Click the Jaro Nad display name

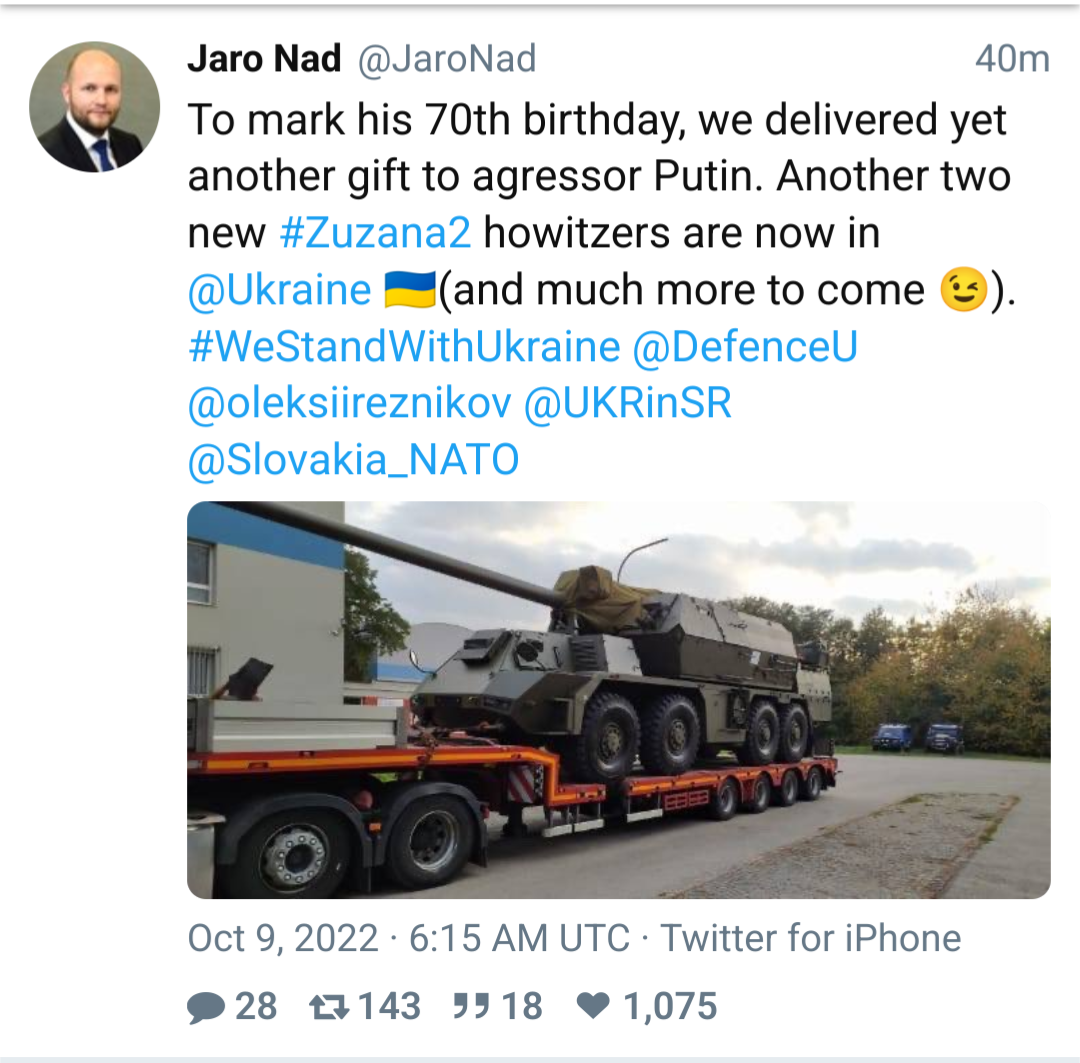[x=264, y=60]
